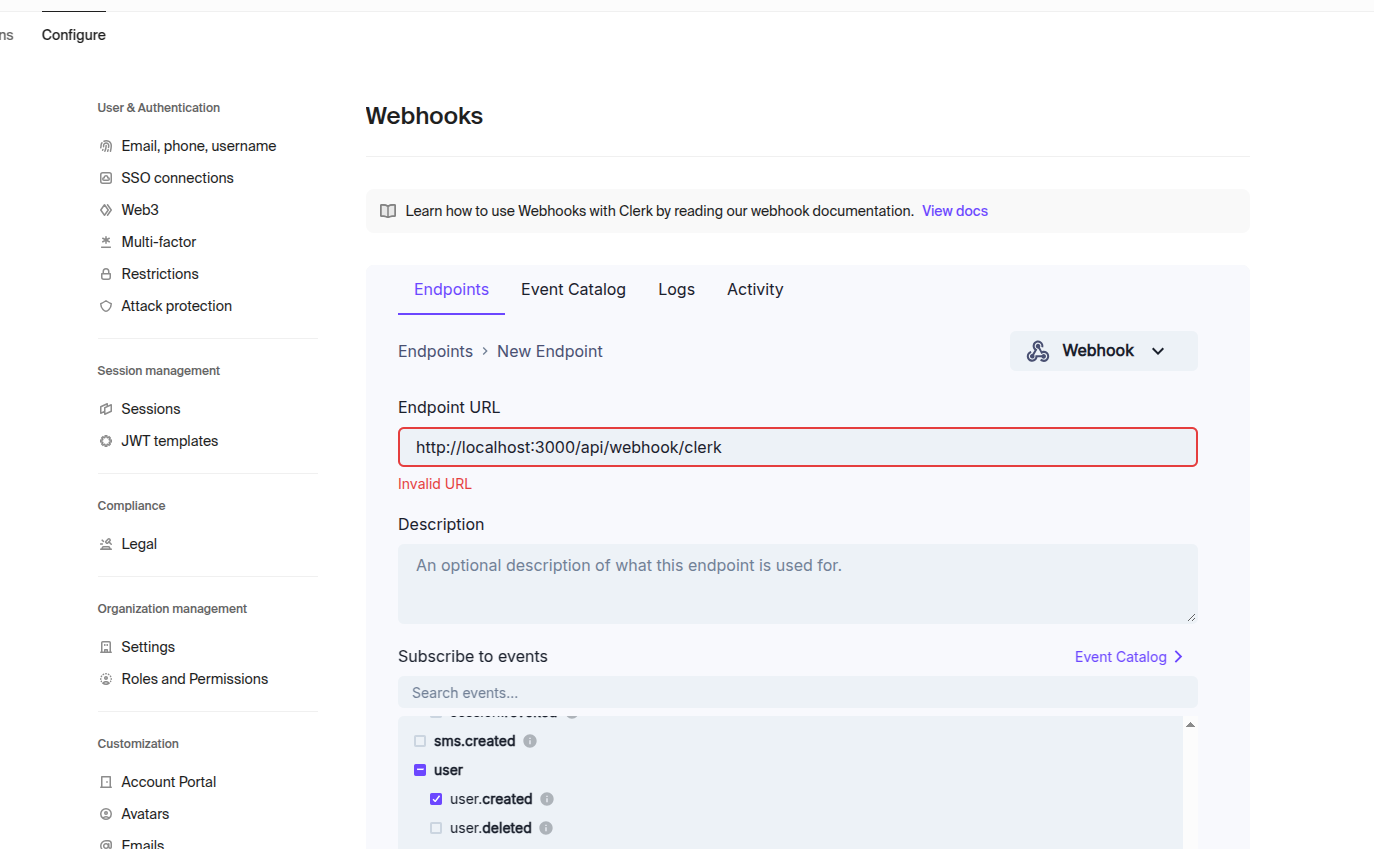Open organization Settings page
Screen dimensions: 1374x849
[148, 647]
